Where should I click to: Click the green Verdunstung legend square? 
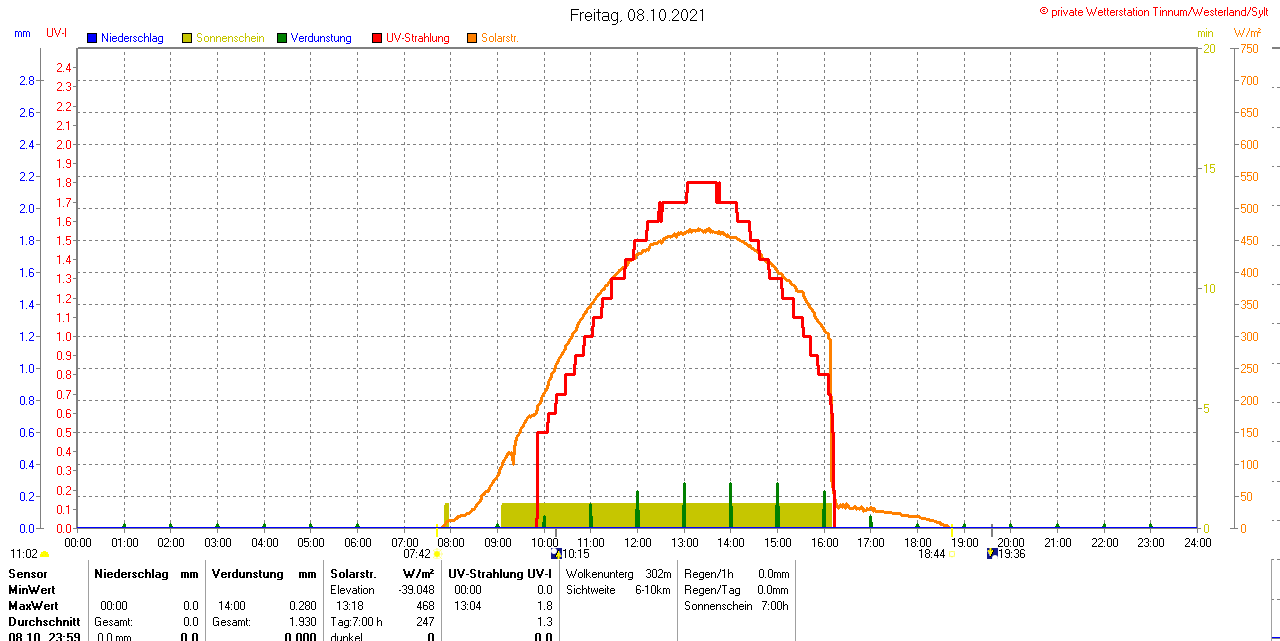coord(282,38)
